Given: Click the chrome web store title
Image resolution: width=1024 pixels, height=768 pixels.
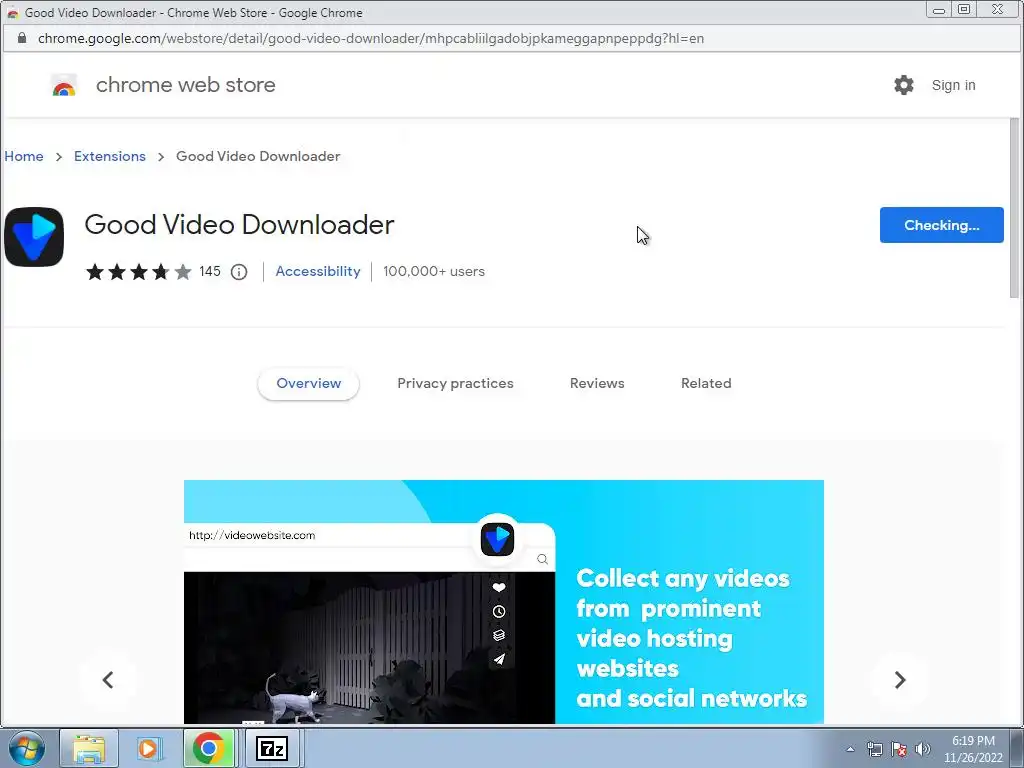Looking at the screenshot, I should click(185, 85).
